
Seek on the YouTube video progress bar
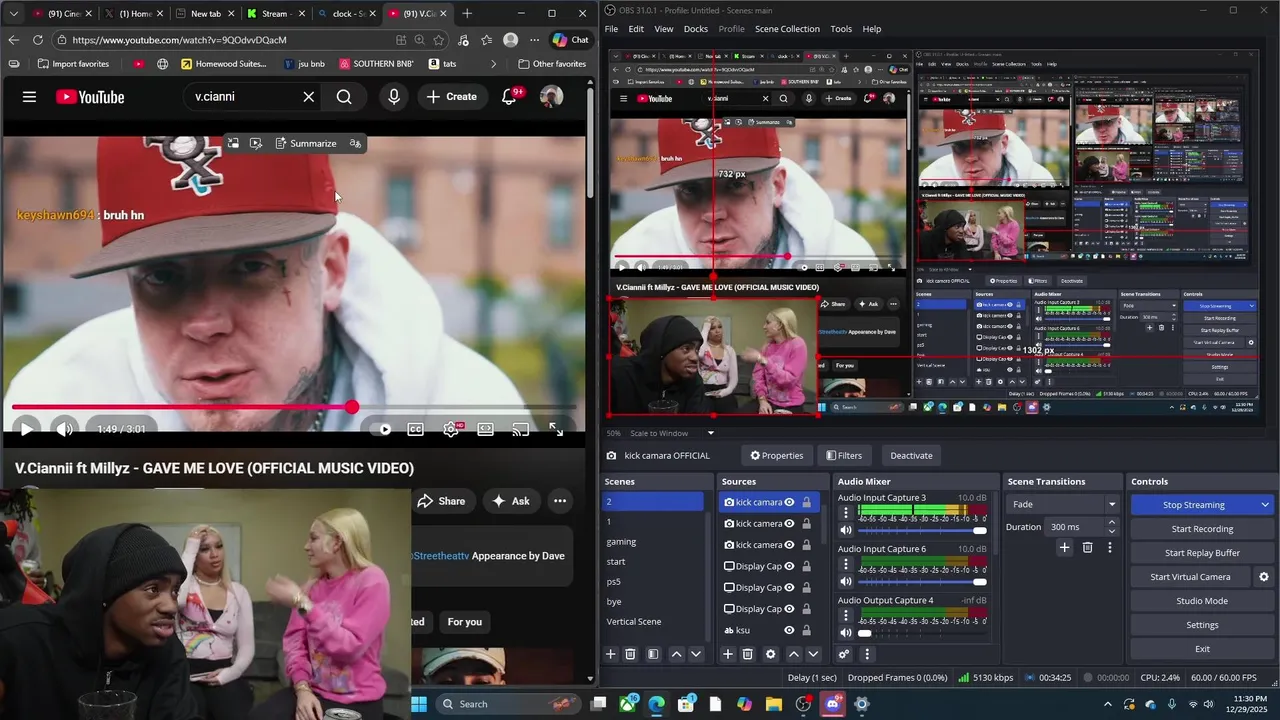click(x=295, y=408)
